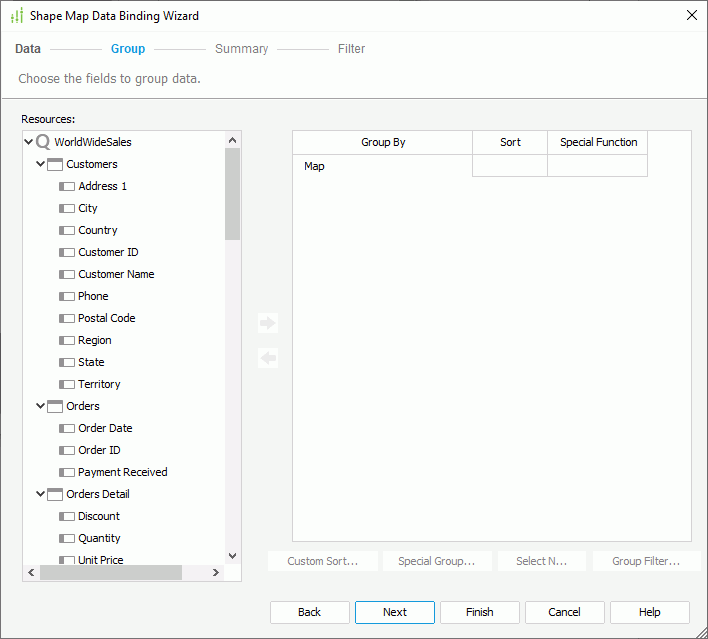Click the add field right arrow icon
This screenshot has width=708, height=639.
(267, 323)
